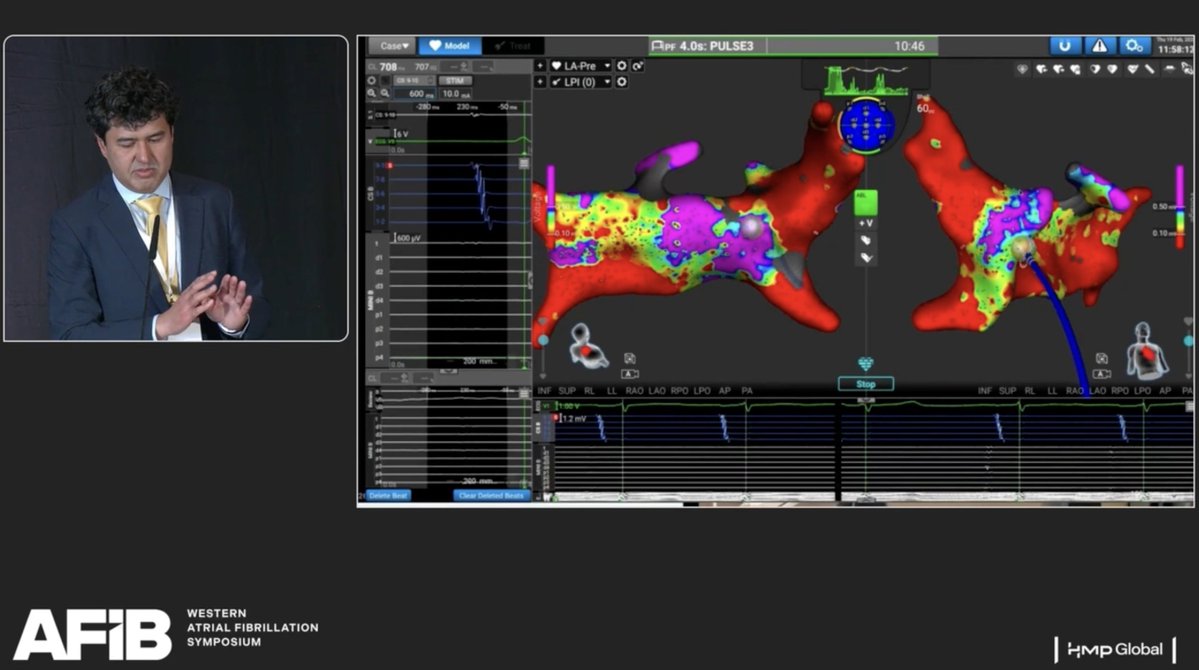Open the CS 9-10 channel selector
The width and height of the screenshot is (1199, 670).
(x=413, y=80)
